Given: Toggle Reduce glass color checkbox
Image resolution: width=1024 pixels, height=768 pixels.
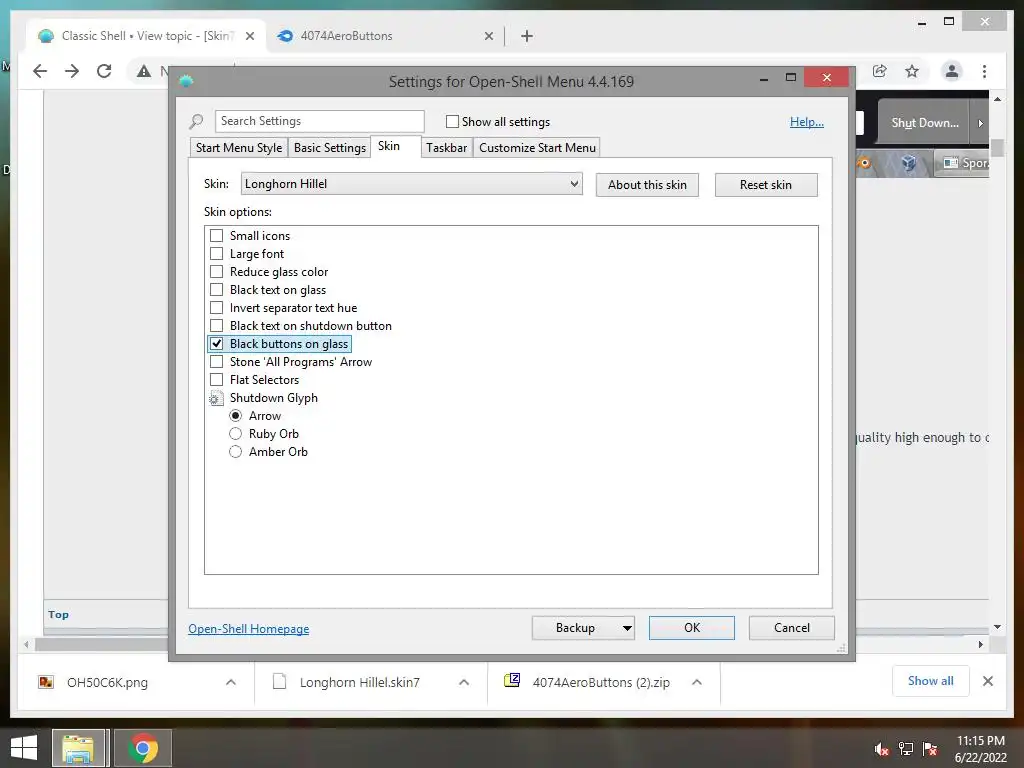Looking at the screenshot, I should pos(216,272).
